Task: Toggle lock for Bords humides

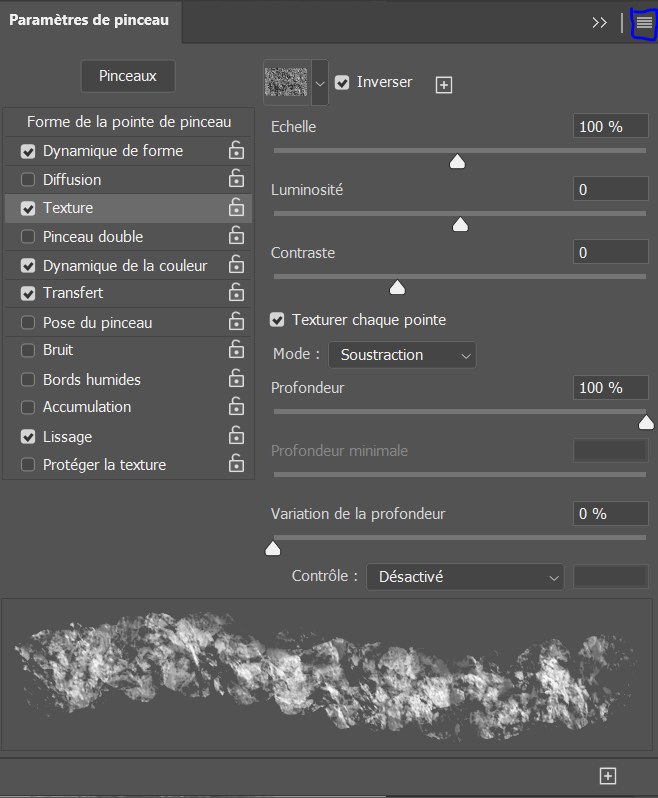Action: 236,380
